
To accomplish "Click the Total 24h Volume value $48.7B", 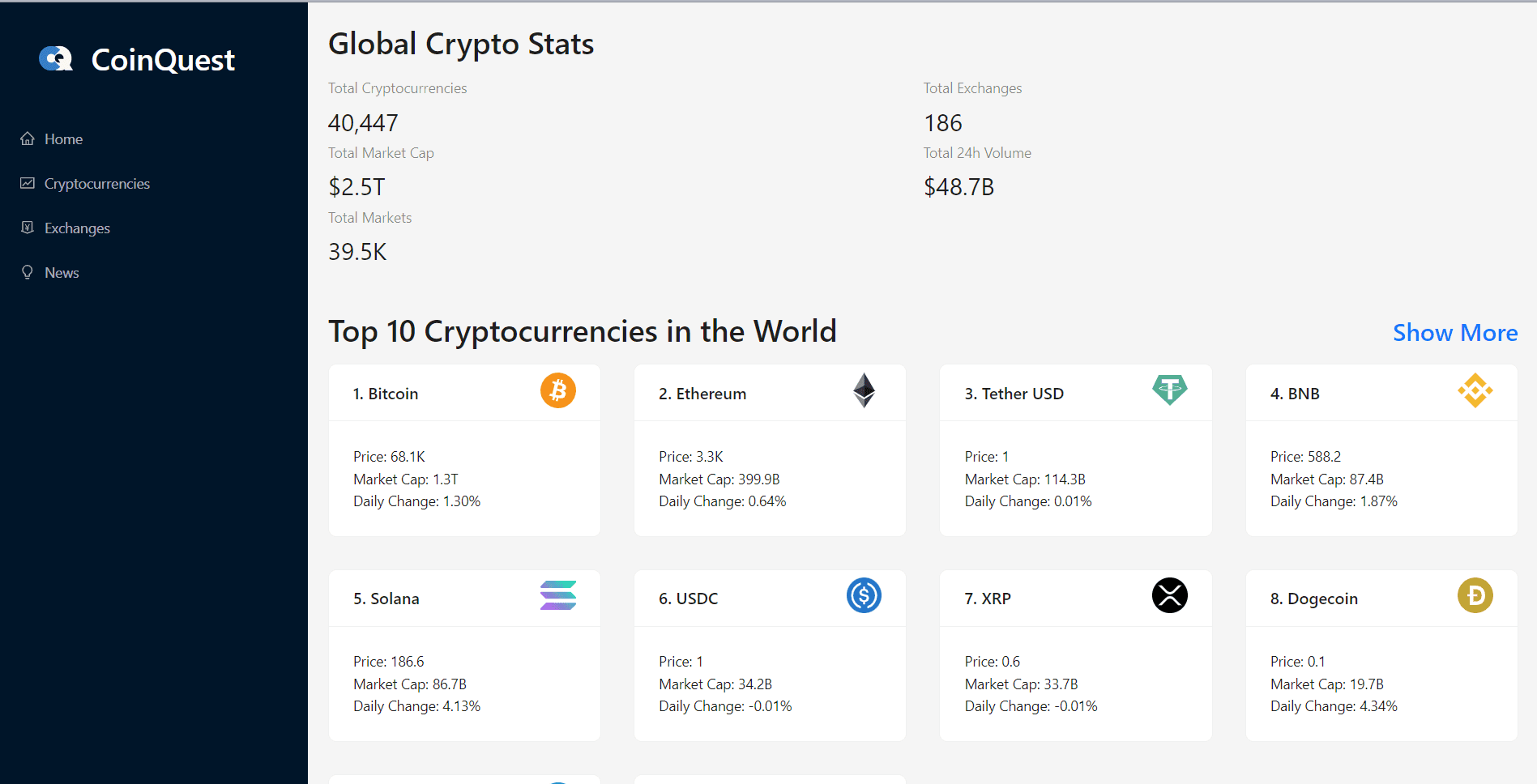I will pyautogui.click(x=959, y=187).
